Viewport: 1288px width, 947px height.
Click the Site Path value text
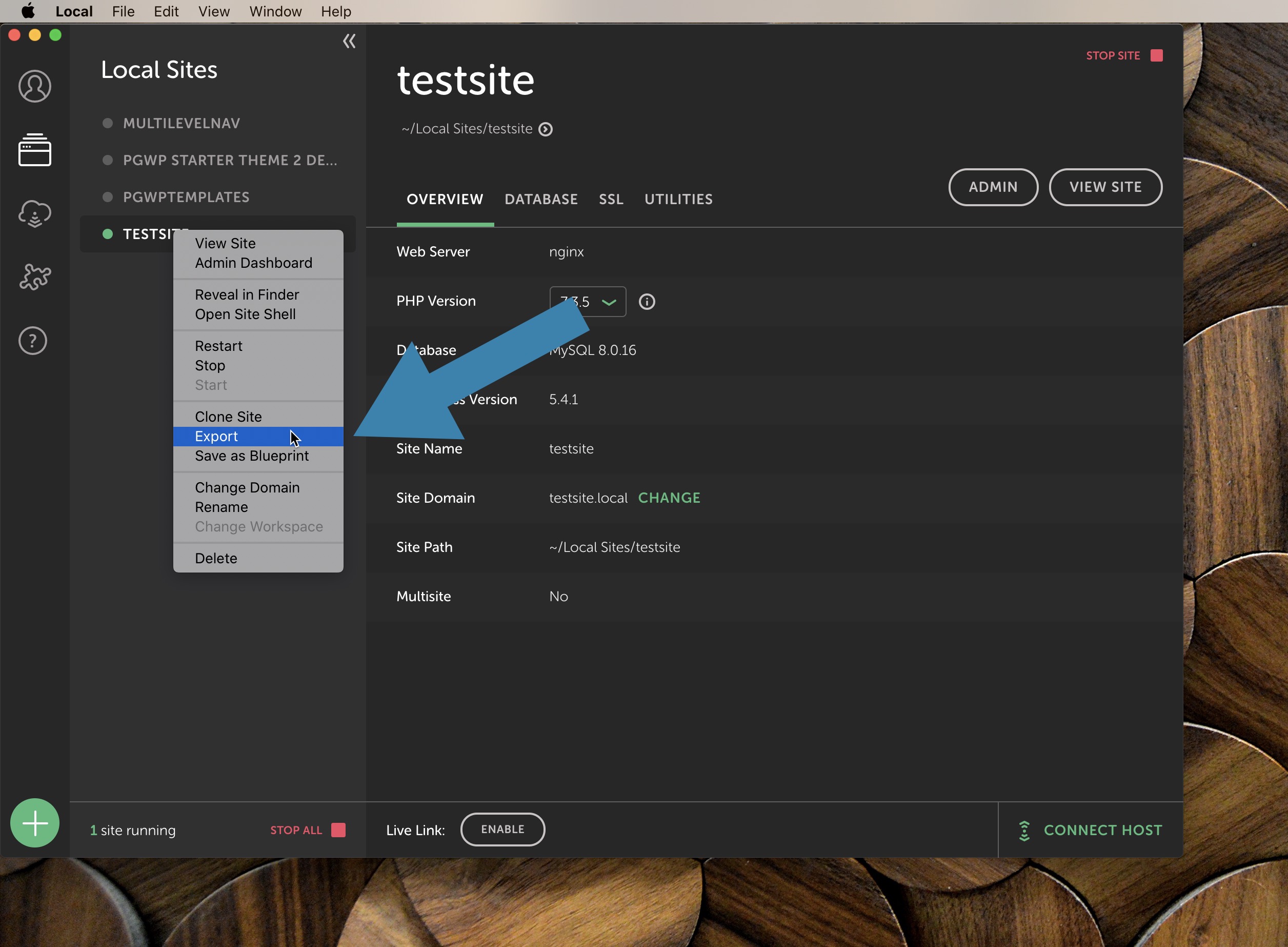click(615, 547)
